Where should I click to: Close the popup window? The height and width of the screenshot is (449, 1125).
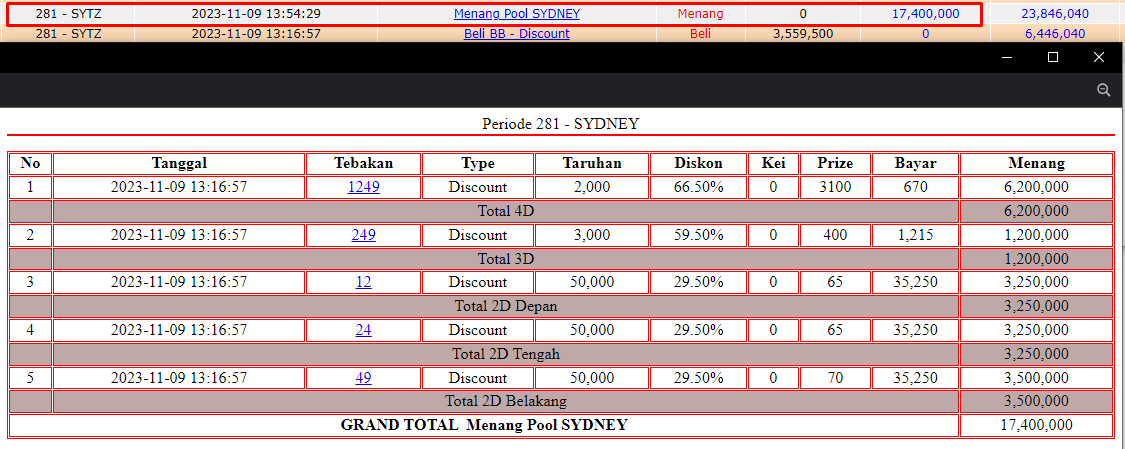(1099, 57)
